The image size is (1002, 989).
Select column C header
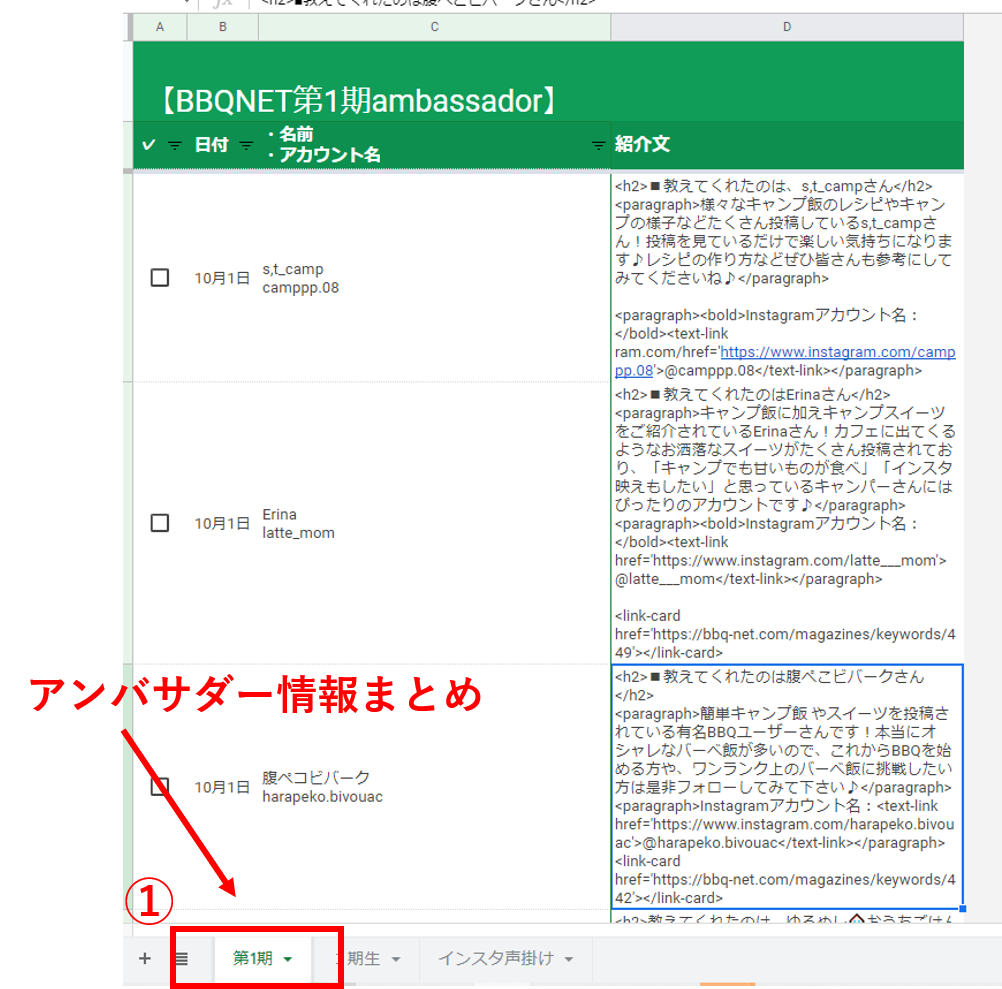434,27
